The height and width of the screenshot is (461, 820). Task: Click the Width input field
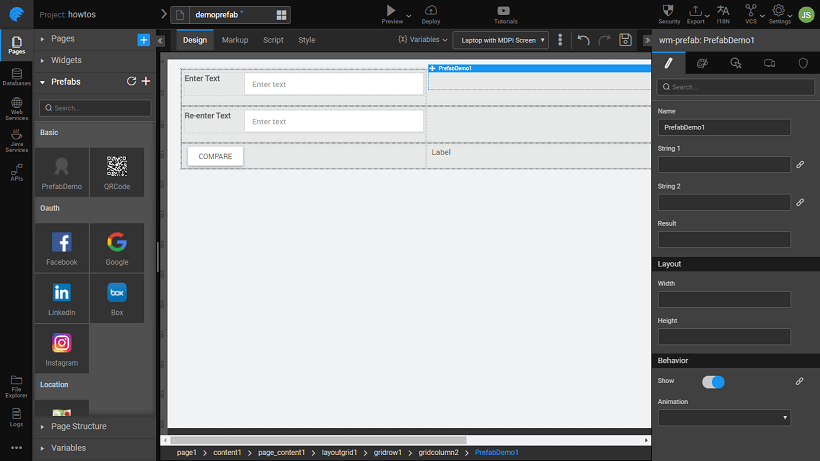[x=724, y=300]
